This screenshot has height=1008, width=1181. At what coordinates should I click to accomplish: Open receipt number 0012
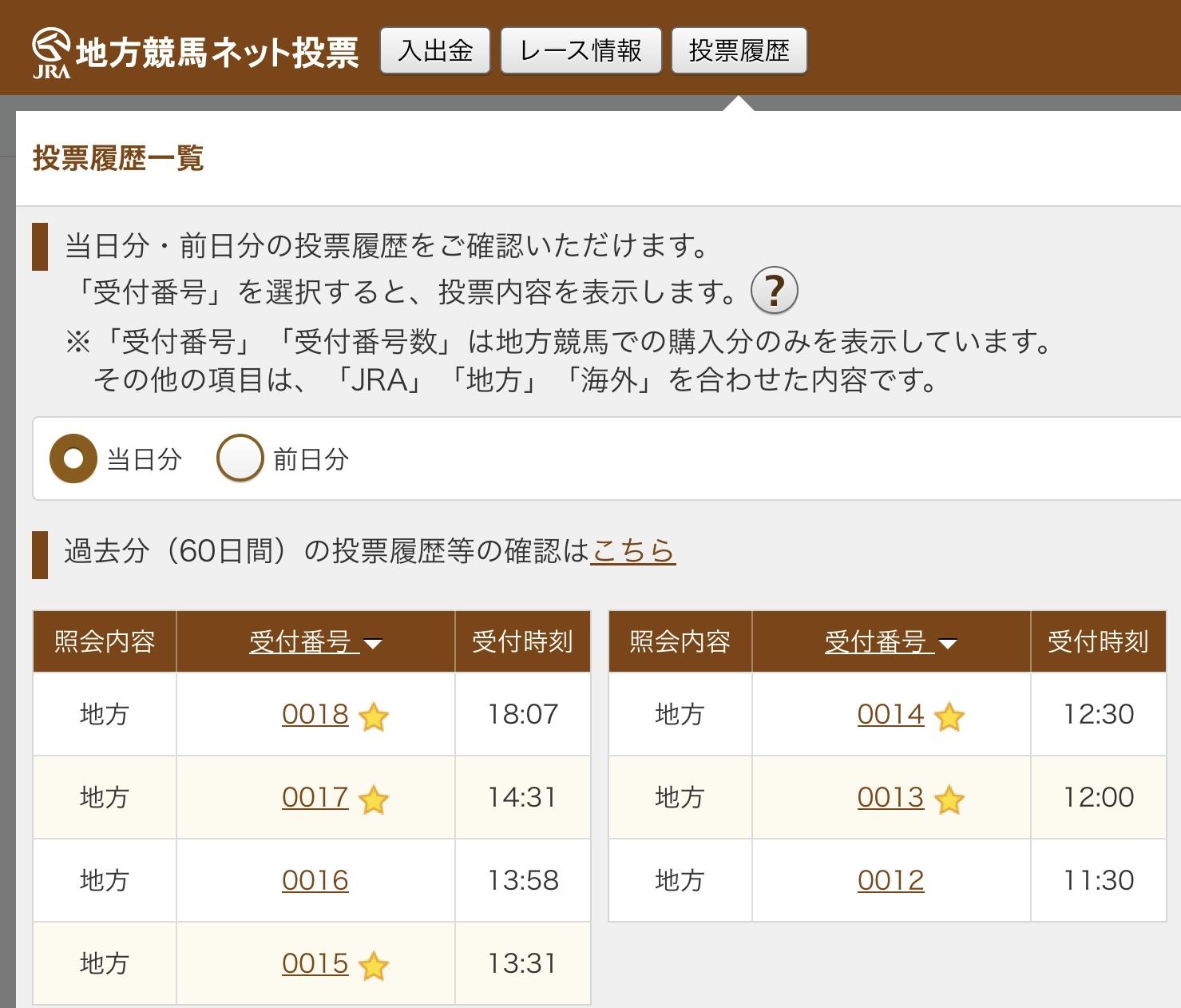(890, 880)
